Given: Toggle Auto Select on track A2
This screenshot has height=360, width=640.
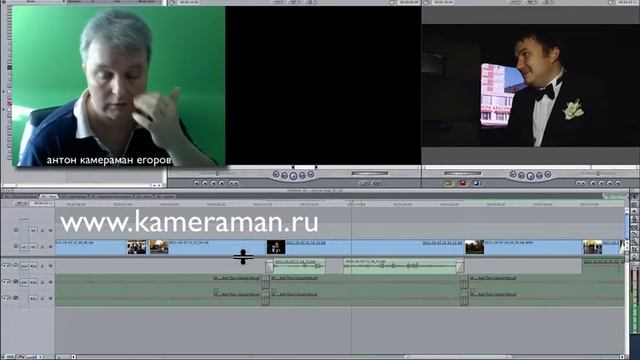Looking at the screenshot, I should [51, 282].
